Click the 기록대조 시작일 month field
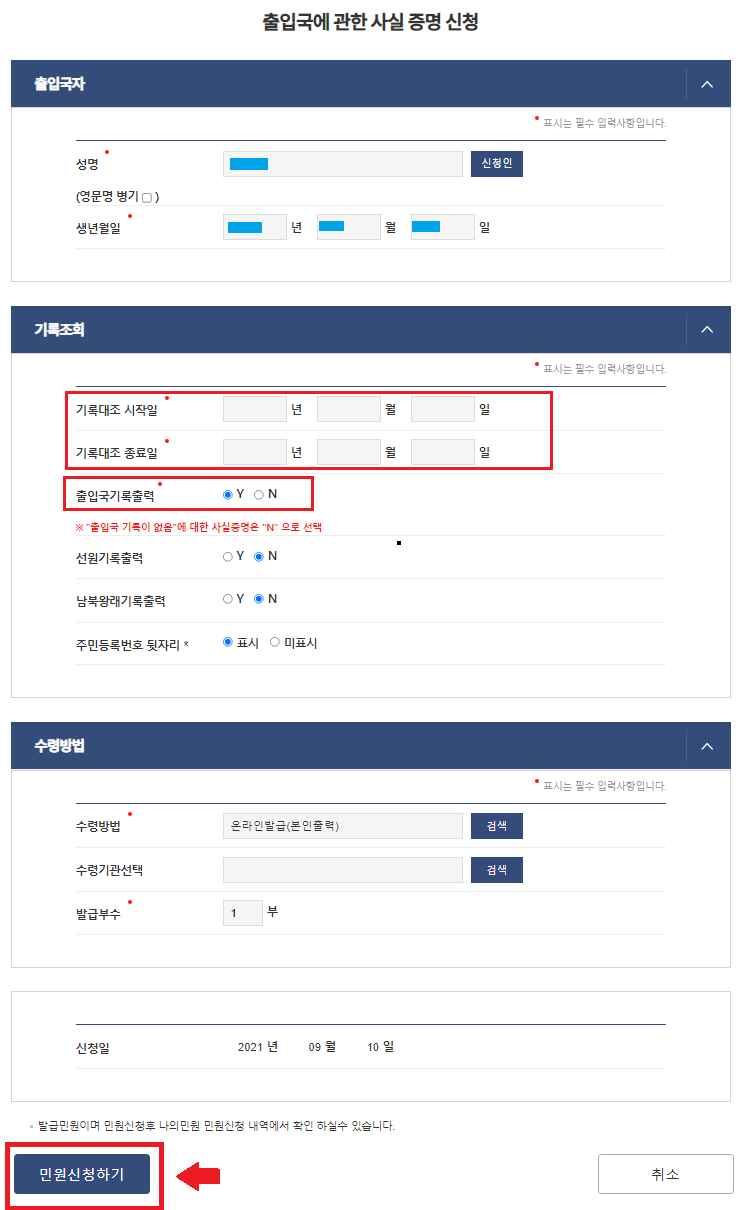 coord(349,409)
